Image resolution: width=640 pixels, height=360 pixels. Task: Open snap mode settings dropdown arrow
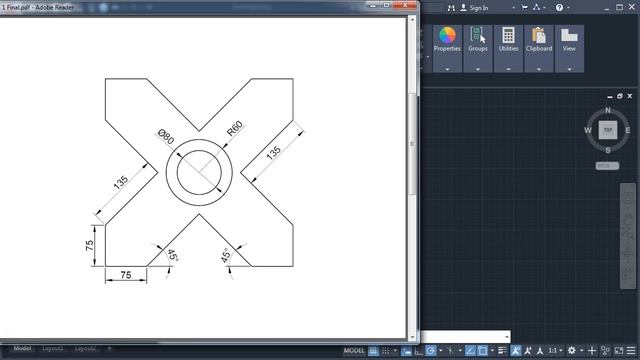(x=395, y=350)
